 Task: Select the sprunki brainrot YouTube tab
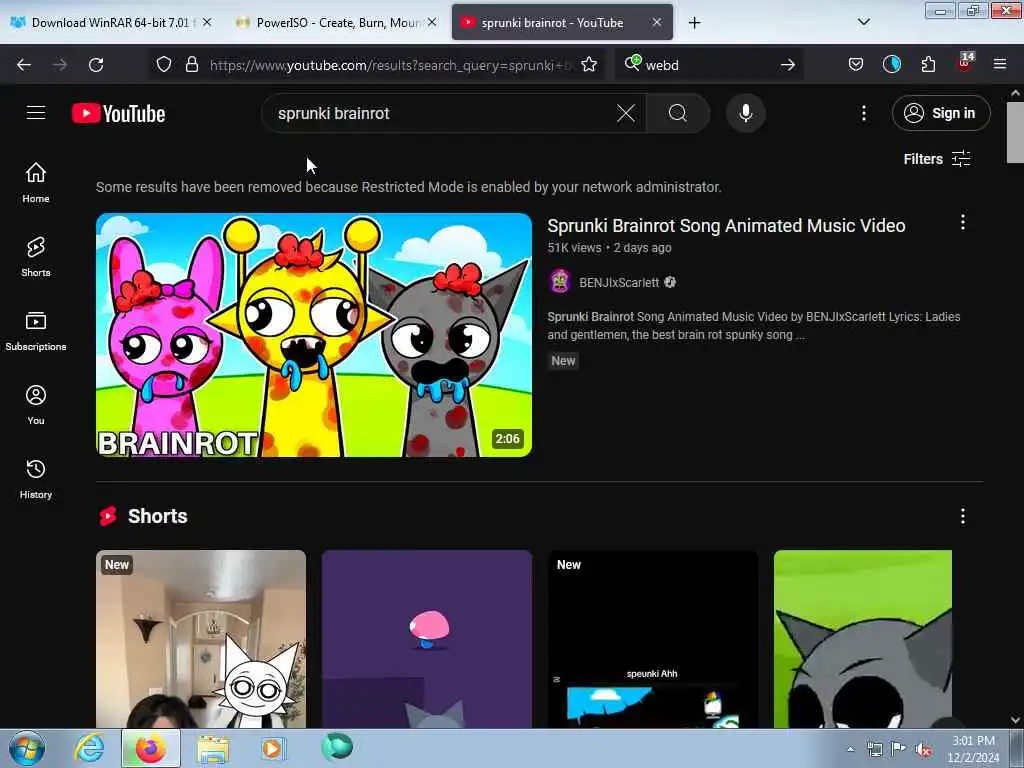(552, 23)
